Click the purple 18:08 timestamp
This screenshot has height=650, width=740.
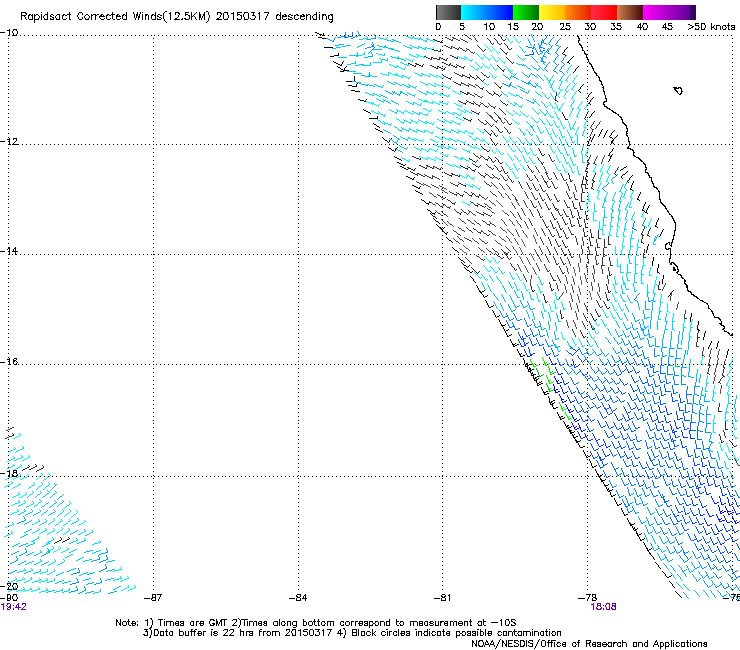pyautogui.click(x=603, y=607)
